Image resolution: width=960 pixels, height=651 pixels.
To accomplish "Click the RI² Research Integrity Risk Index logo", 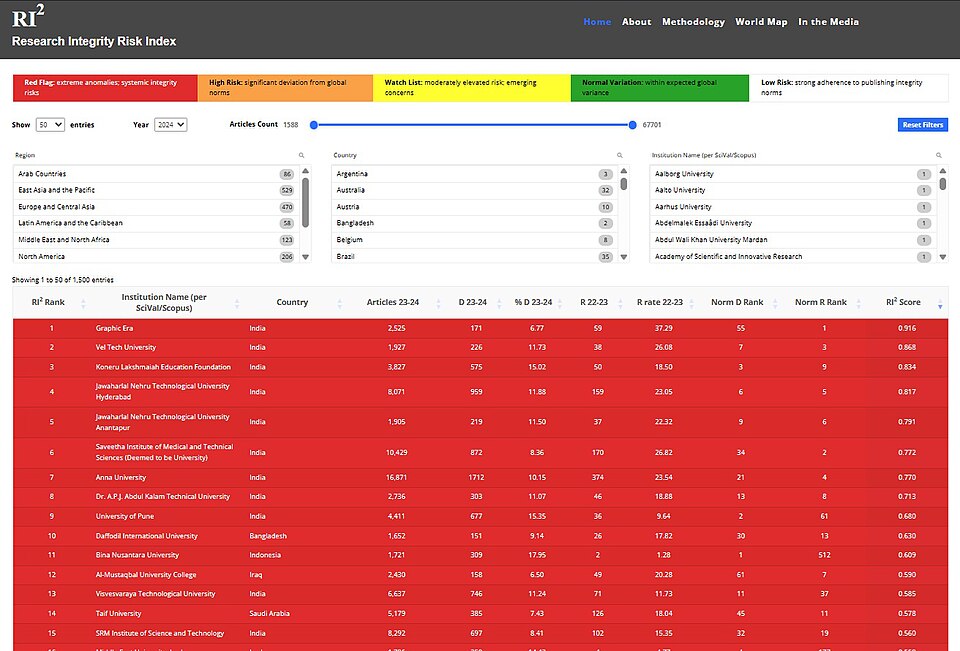I will pyautogui.click(x=94, y=26).
